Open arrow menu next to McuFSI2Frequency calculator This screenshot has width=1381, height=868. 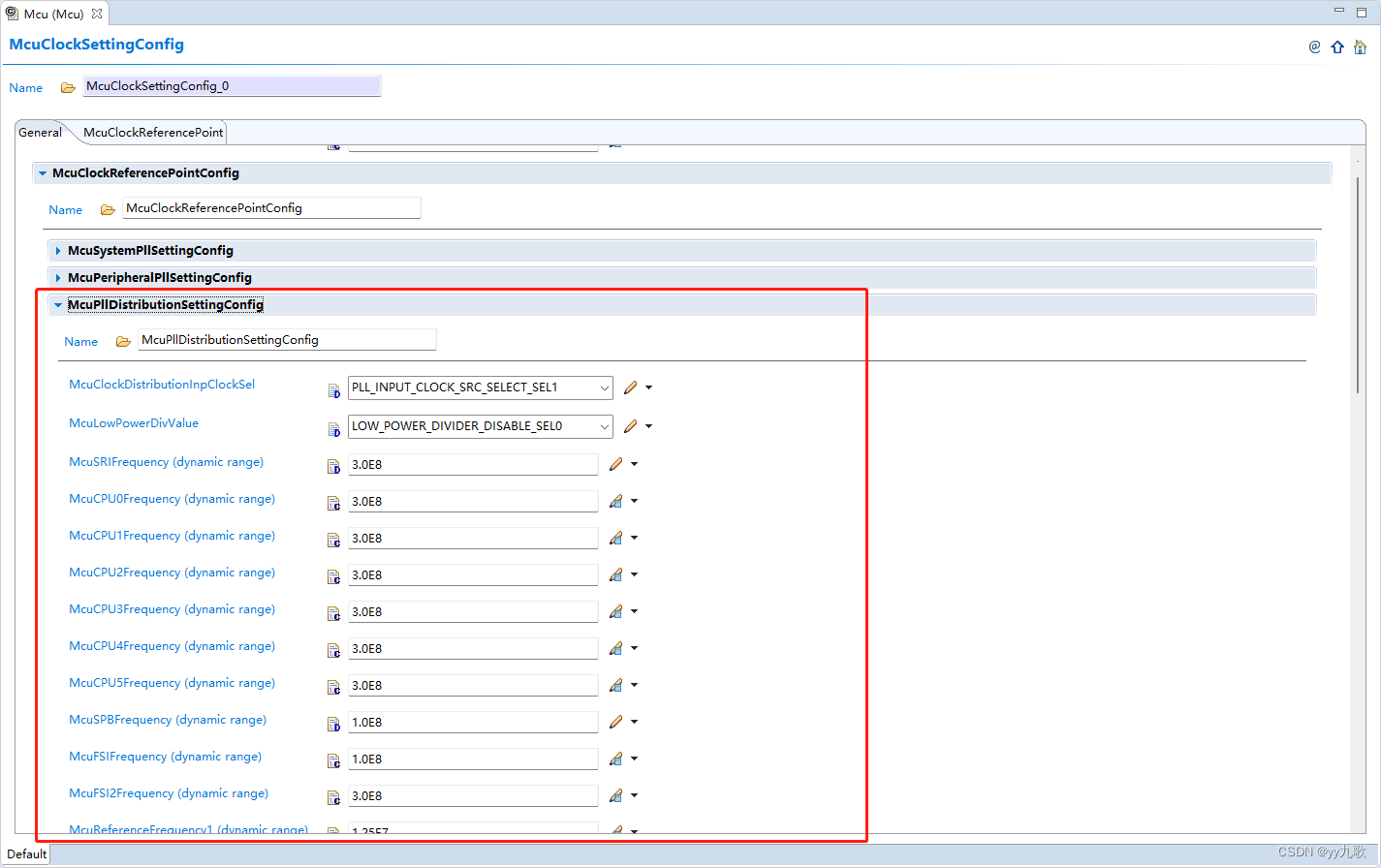(635, 796)
